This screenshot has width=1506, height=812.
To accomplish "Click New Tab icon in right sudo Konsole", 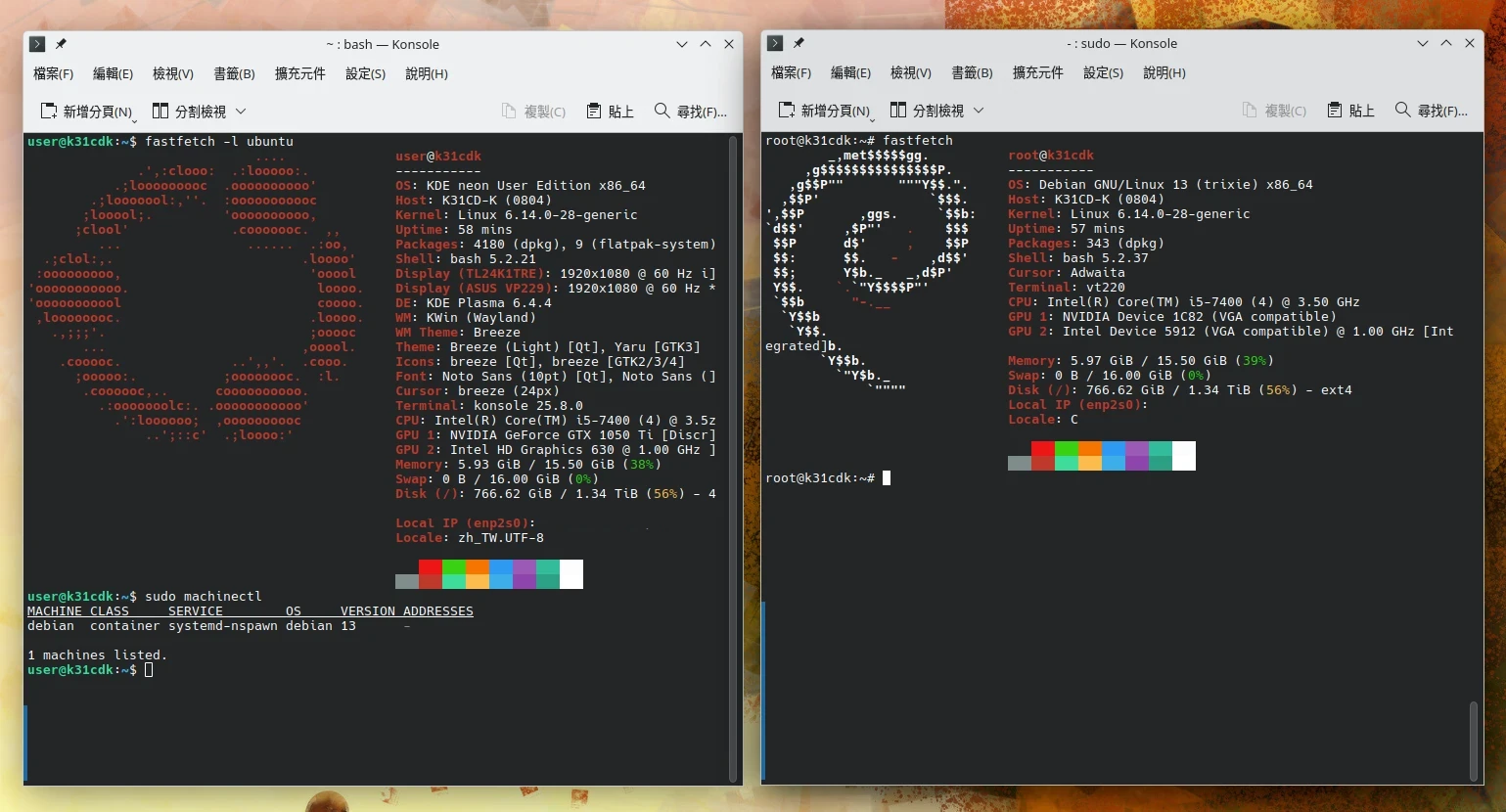I will click(x=787, y=110).
